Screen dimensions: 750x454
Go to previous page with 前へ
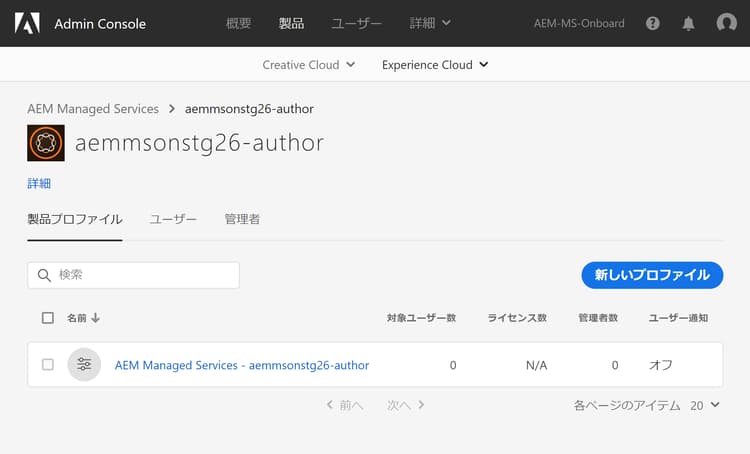[x=344, y=405]
